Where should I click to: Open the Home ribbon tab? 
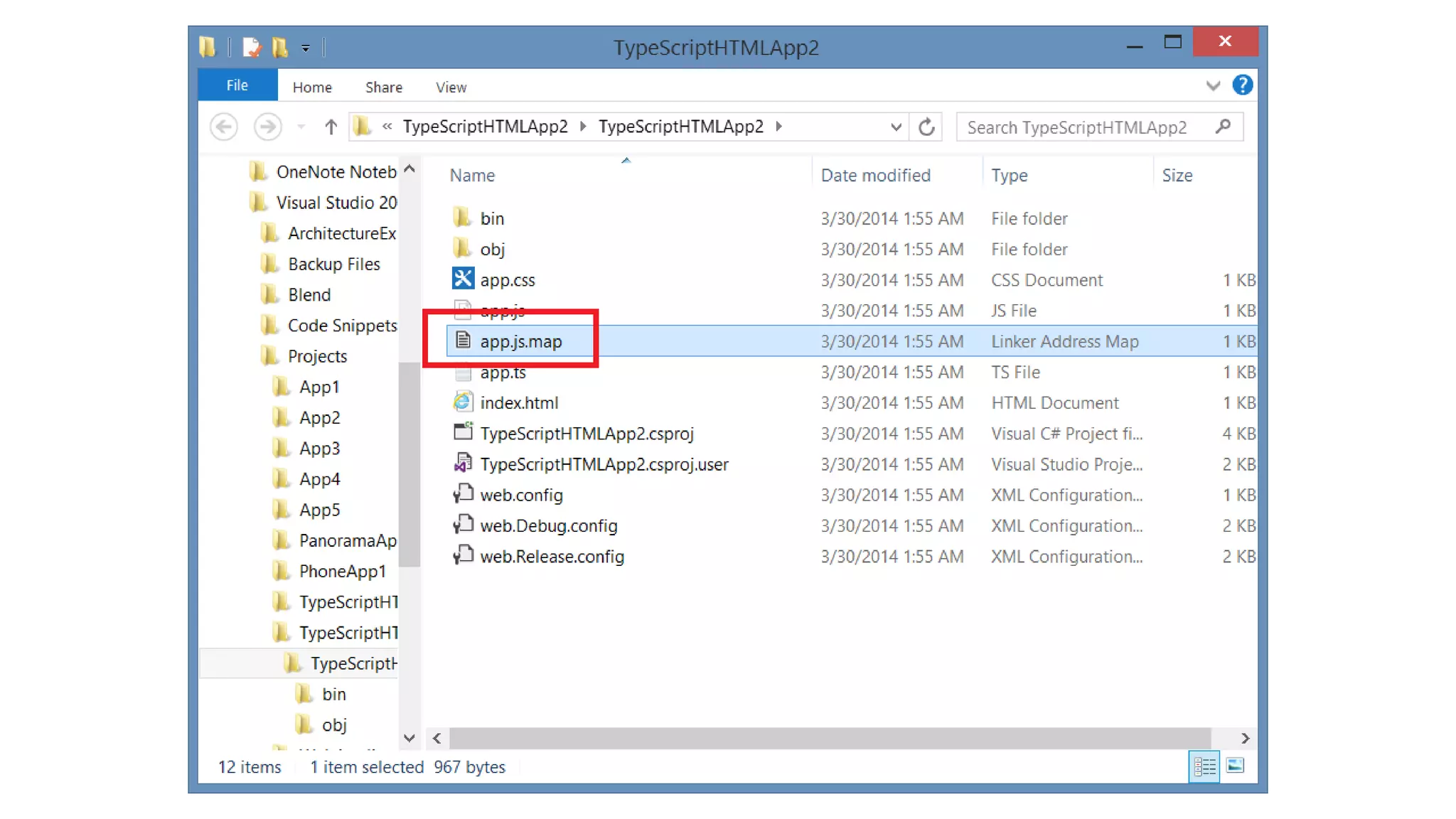tap(312, 87)
